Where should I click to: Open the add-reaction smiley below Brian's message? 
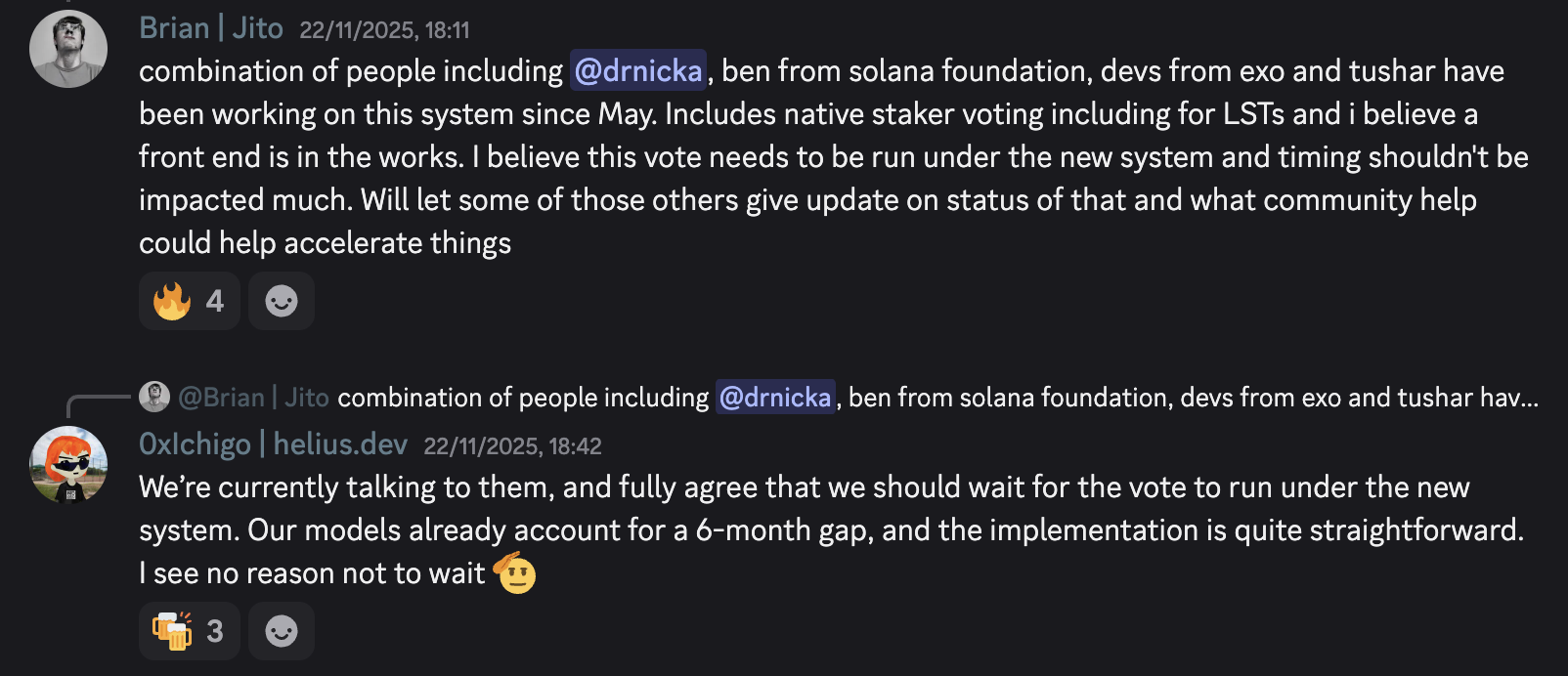coord(282,301)
